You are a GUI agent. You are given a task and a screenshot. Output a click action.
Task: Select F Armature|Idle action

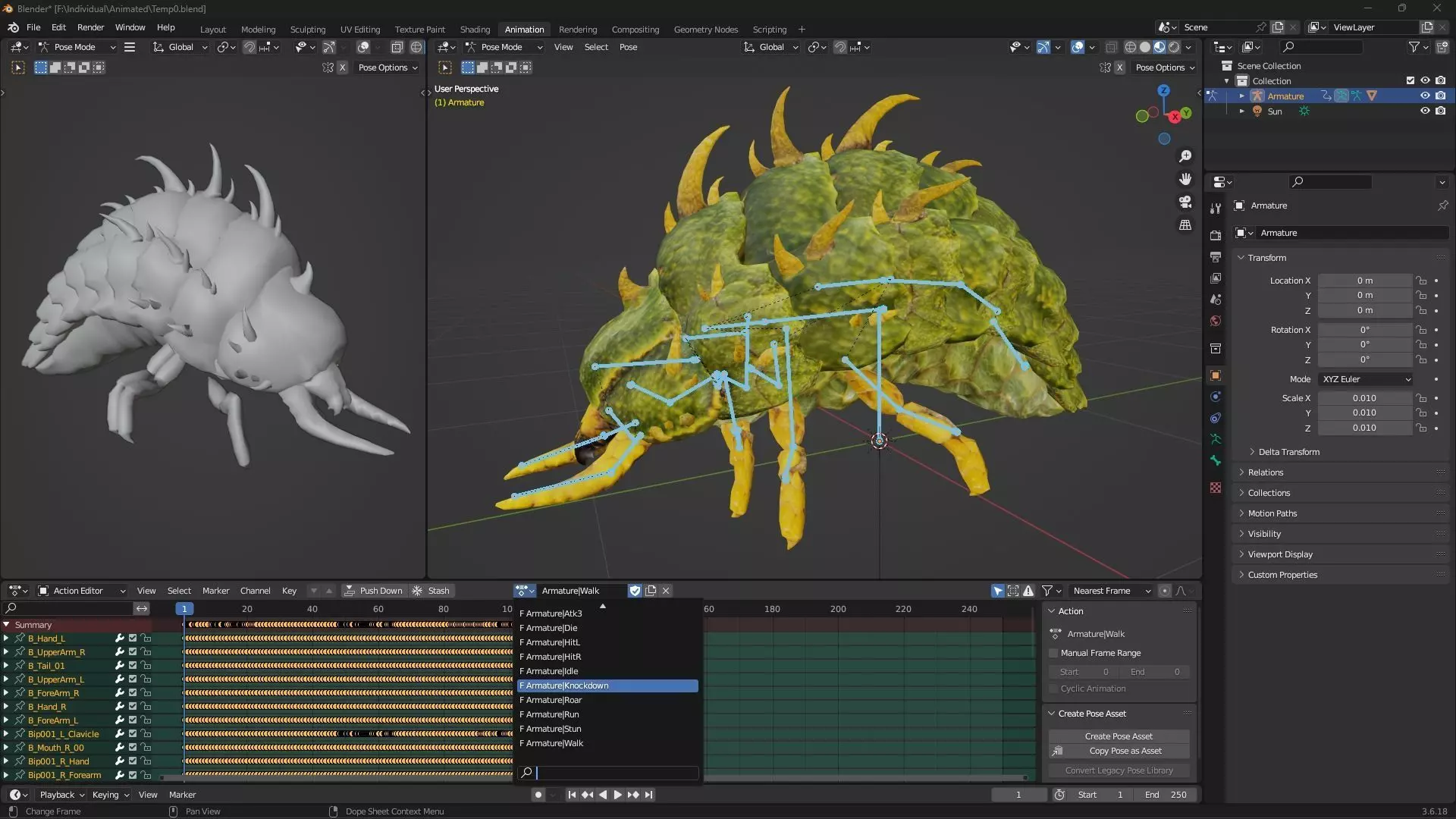click(x=607, y=671)
